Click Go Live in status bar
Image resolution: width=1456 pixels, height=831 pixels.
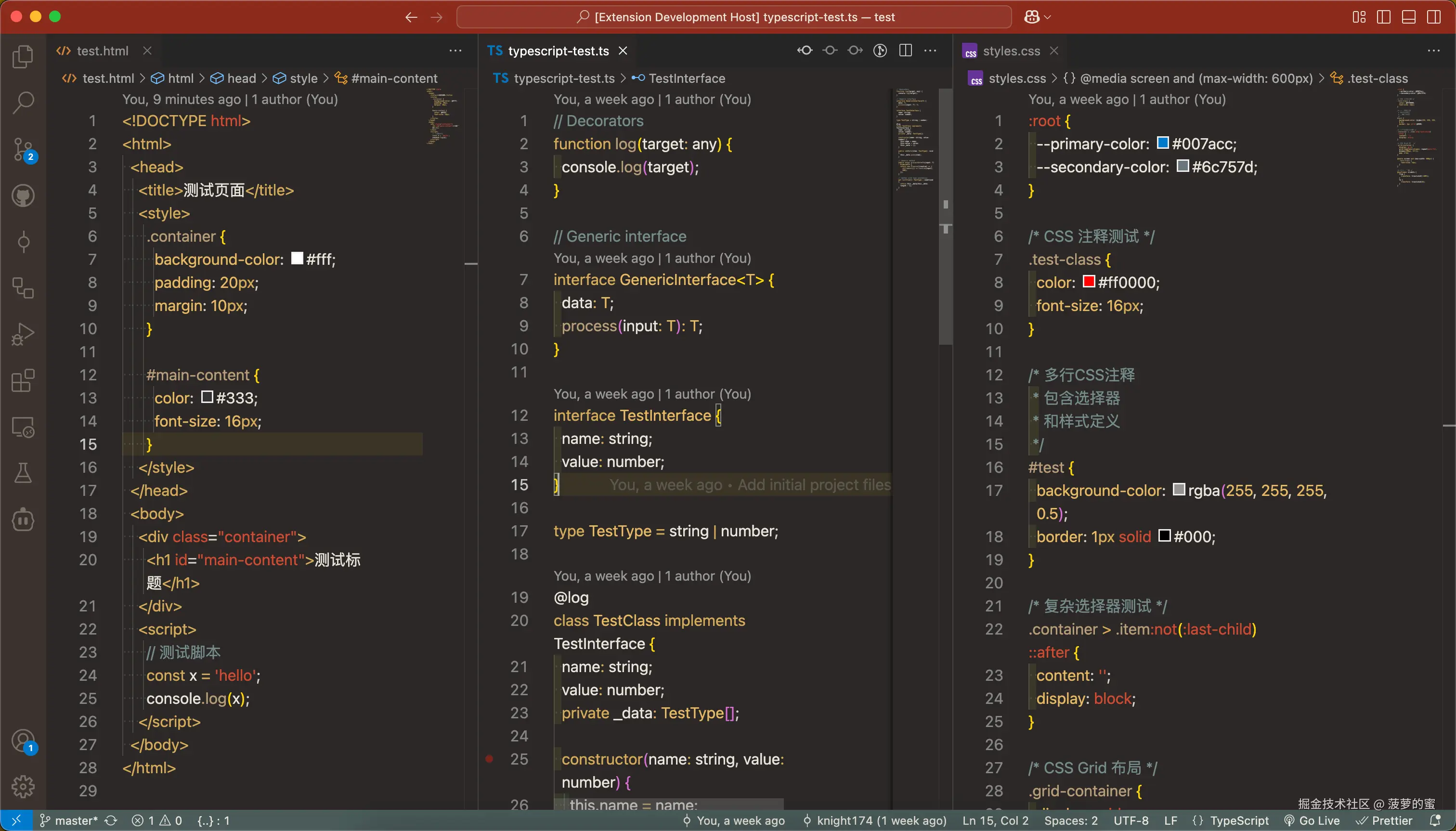click(x=1312, y=821)
